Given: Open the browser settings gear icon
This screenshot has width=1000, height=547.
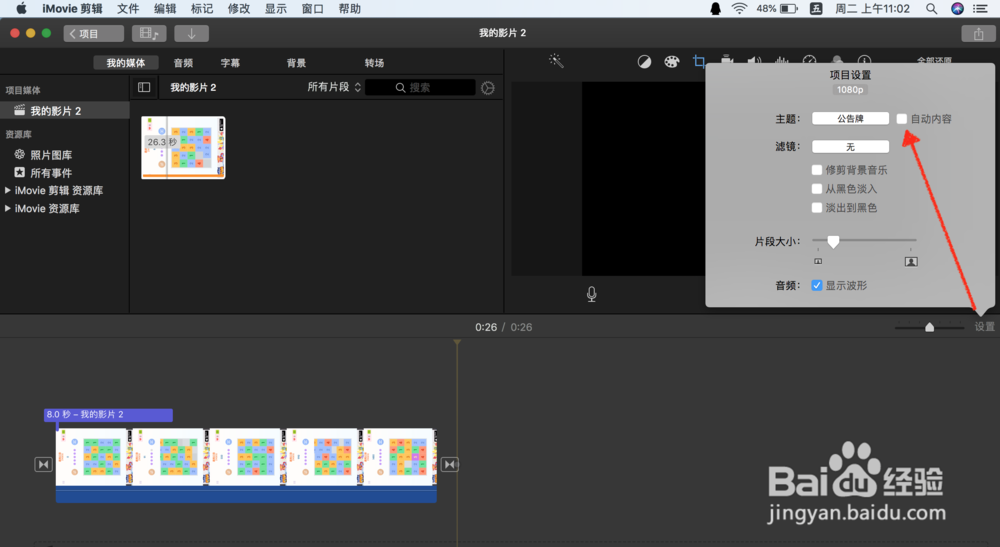Looking at the screenshot, I should pos(488,88).
